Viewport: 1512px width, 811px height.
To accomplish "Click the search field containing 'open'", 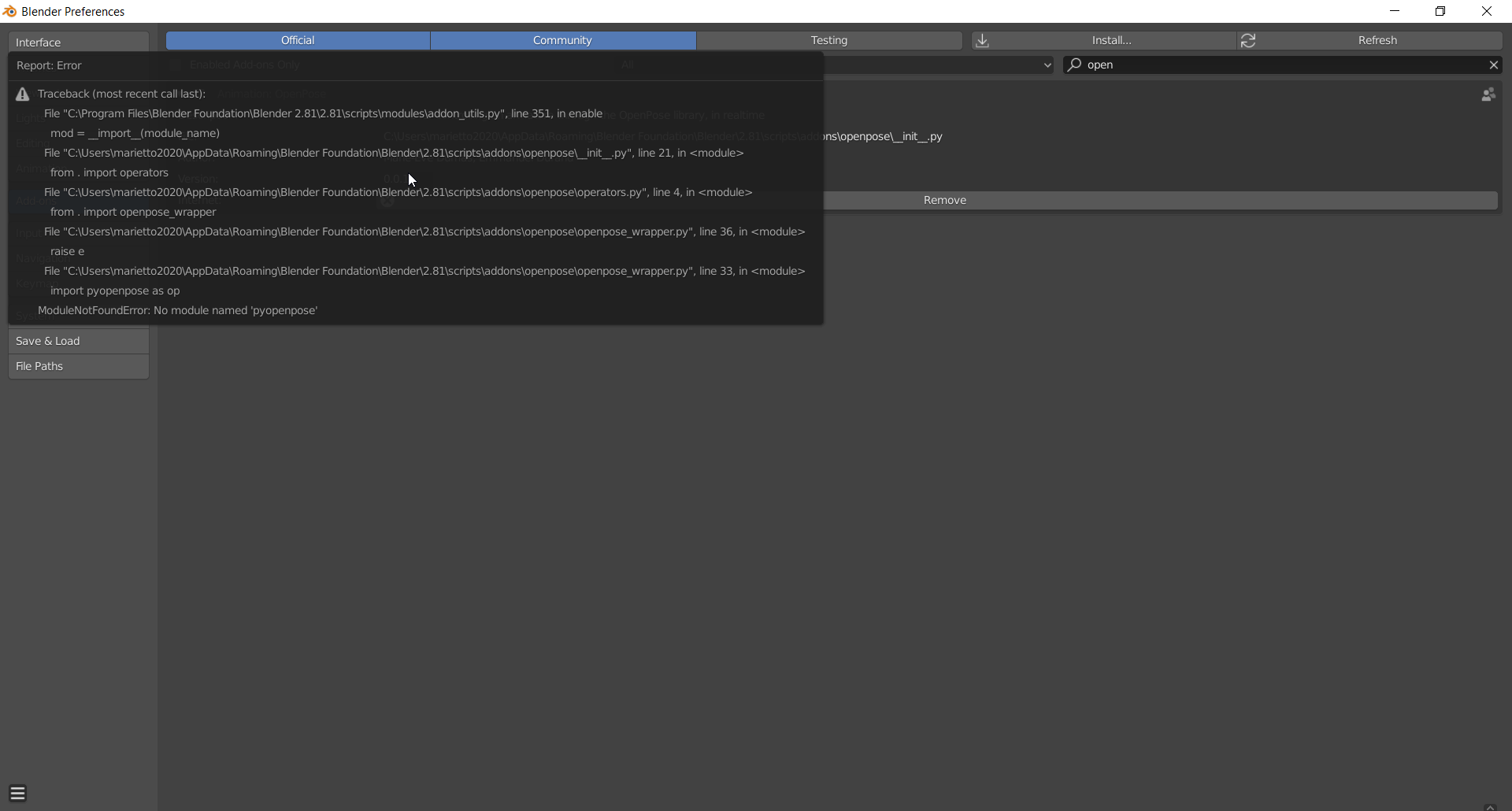I will [1282, 65].
